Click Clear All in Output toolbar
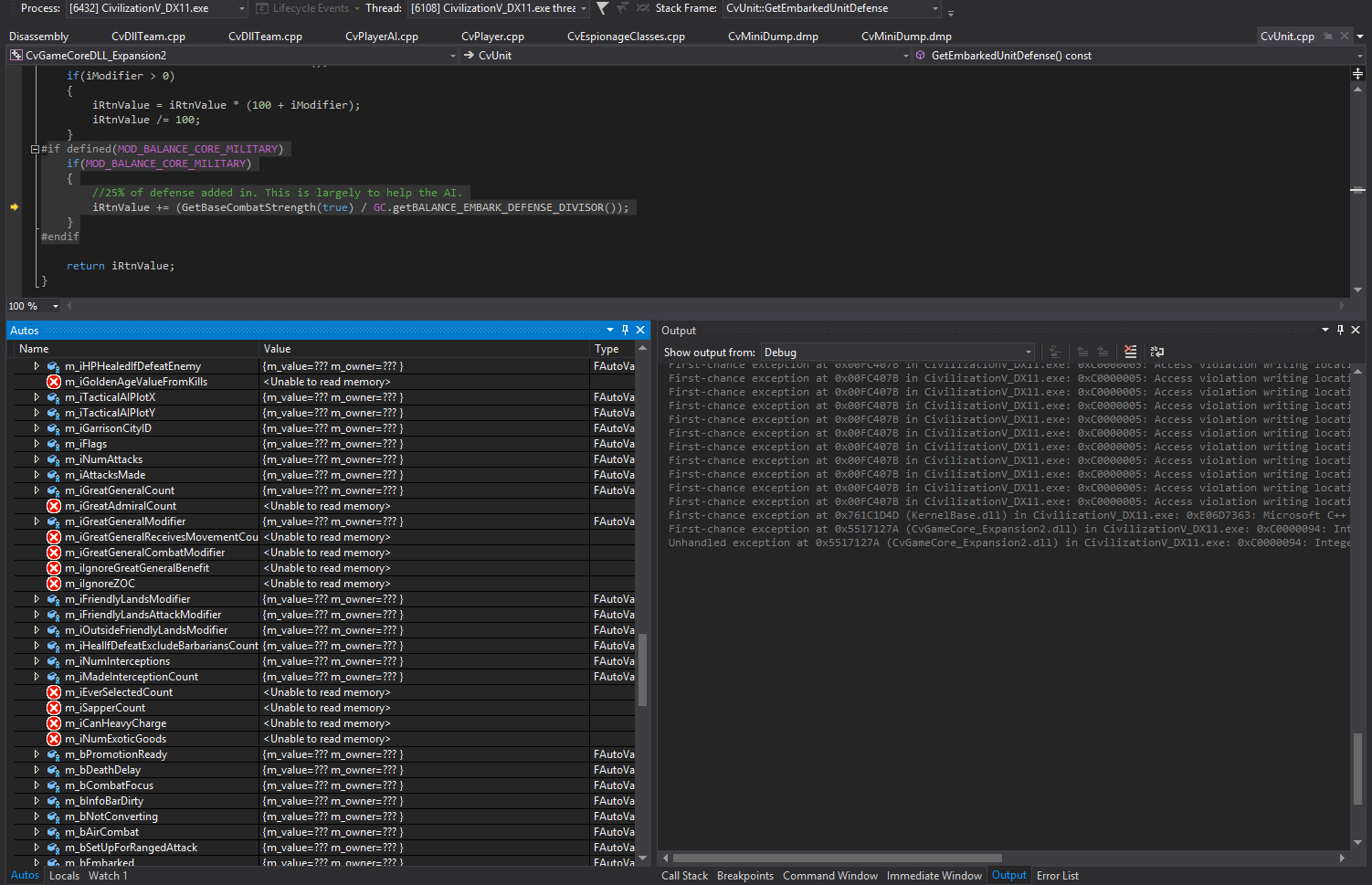Image resolution: width=1372 pixels, height=885 pixels. (x=1131, y=352)
